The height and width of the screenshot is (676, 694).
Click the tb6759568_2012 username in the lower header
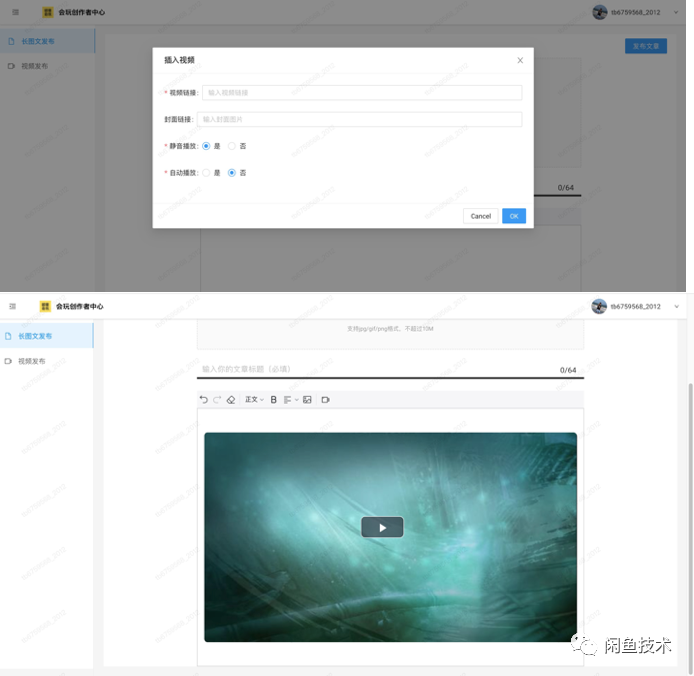(635, 306)
